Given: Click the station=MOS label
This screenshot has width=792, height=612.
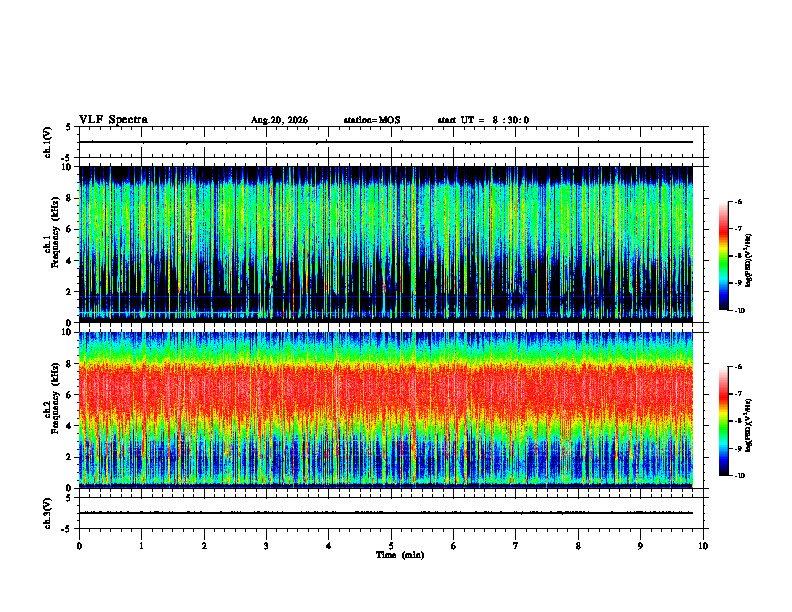Looking at the screenshot, I should point(372,120).
